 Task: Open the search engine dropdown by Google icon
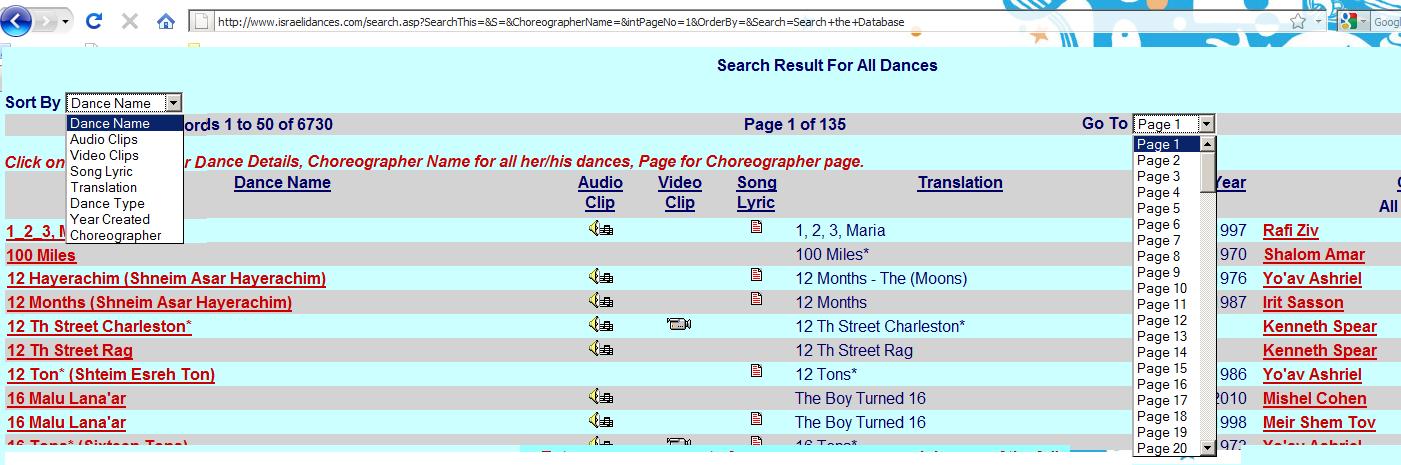click(1362, 21)
